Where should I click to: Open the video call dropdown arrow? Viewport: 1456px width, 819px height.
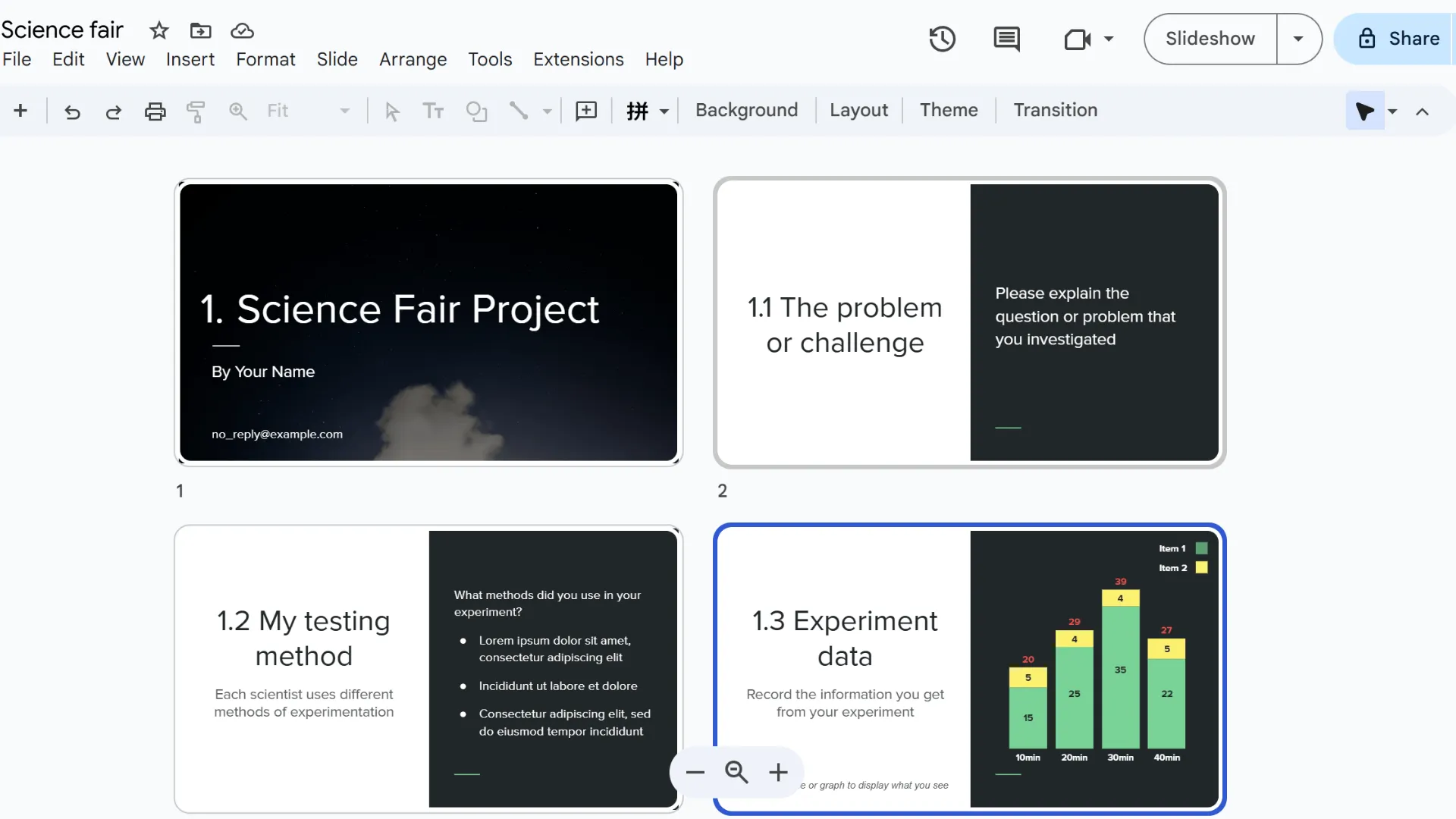point(1109,39)
